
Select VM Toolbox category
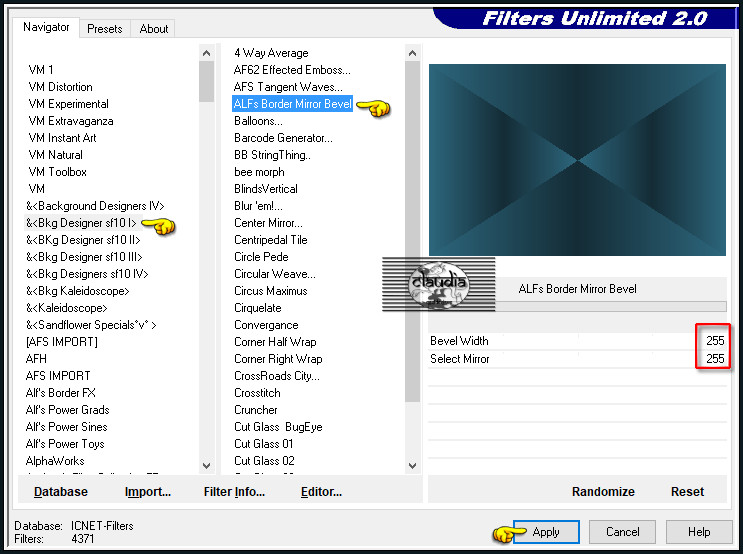(x=57, y=172)
